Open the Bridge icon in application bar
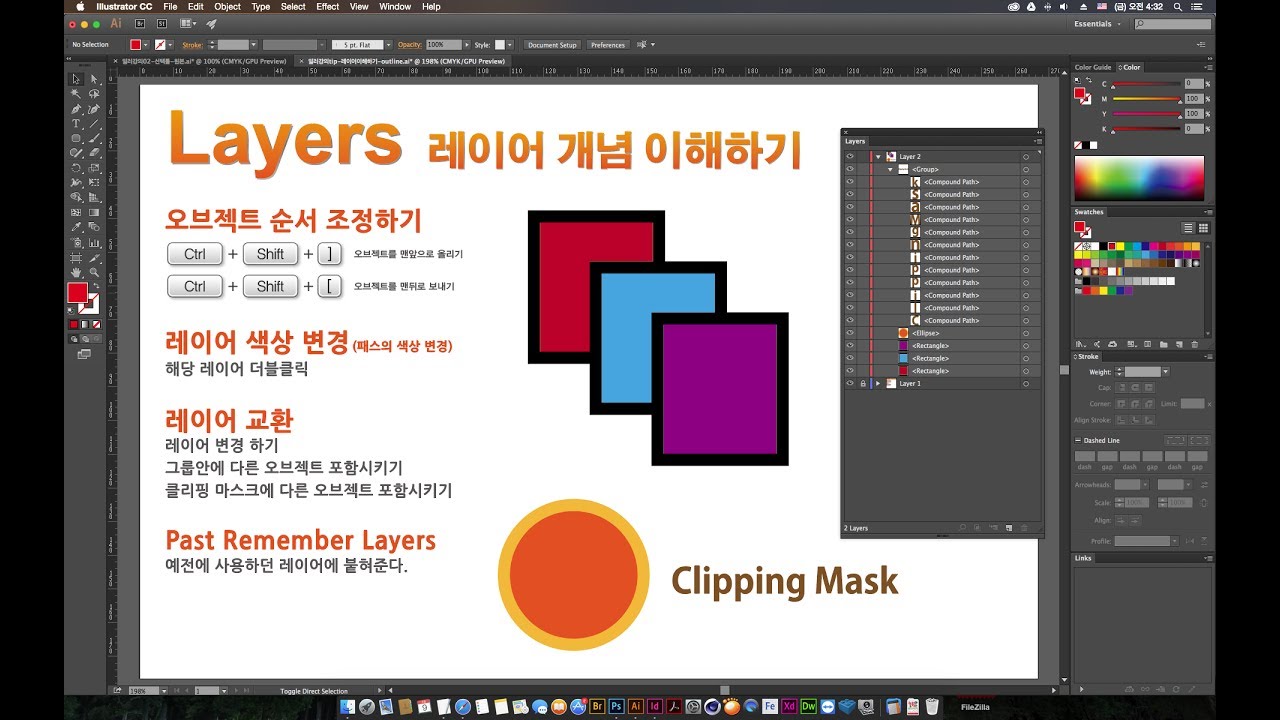This screenshot has width=1280, height=720. click(138, 23)
